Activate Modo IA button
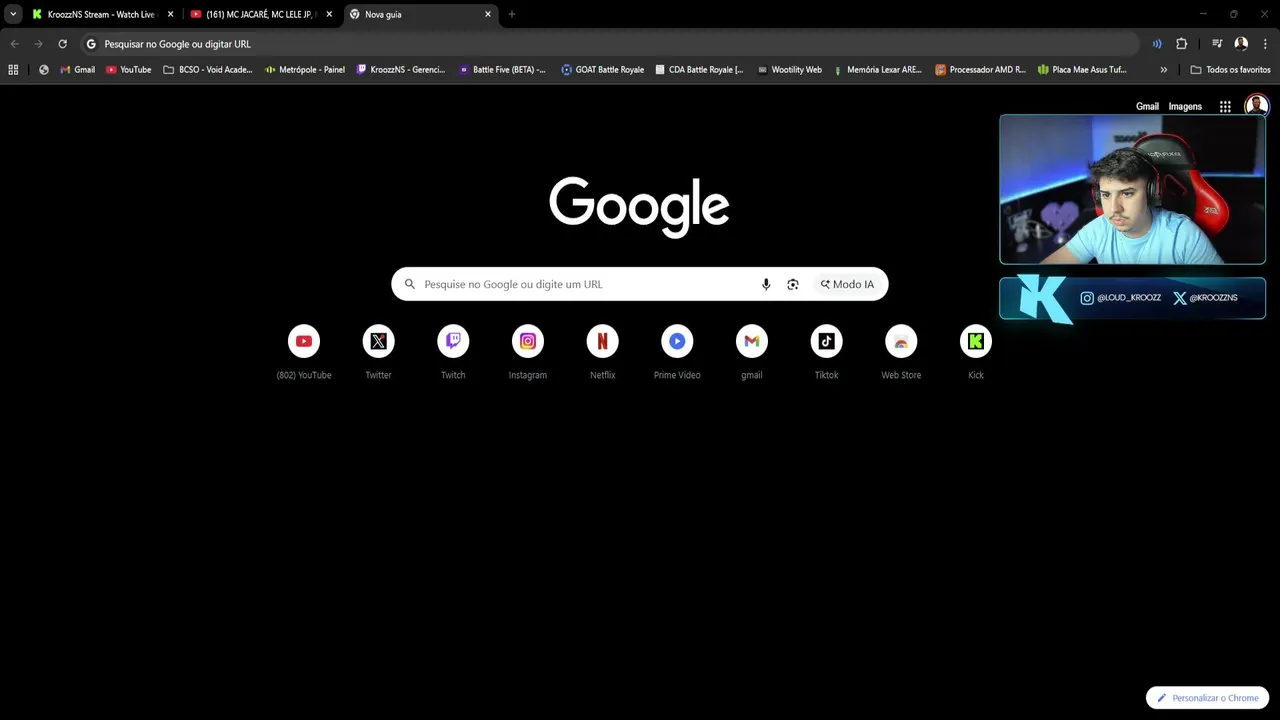Viewport: 1280px width, 720px height. pos(847,284)
